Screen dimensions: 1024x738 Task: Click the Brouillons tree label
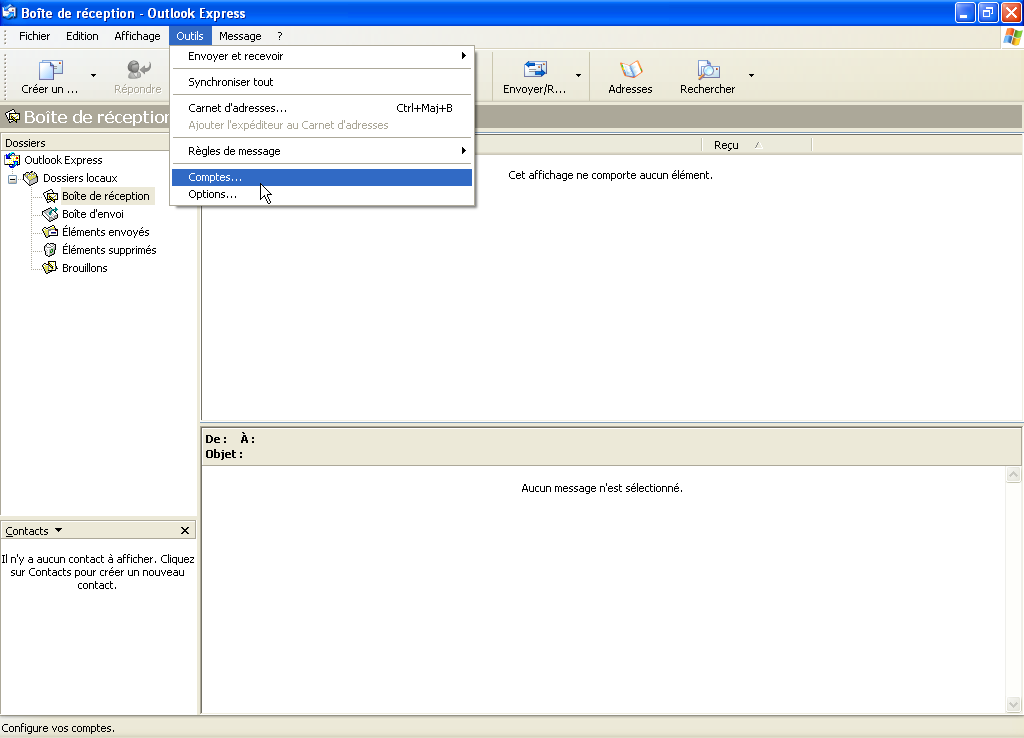coord(85,268)
